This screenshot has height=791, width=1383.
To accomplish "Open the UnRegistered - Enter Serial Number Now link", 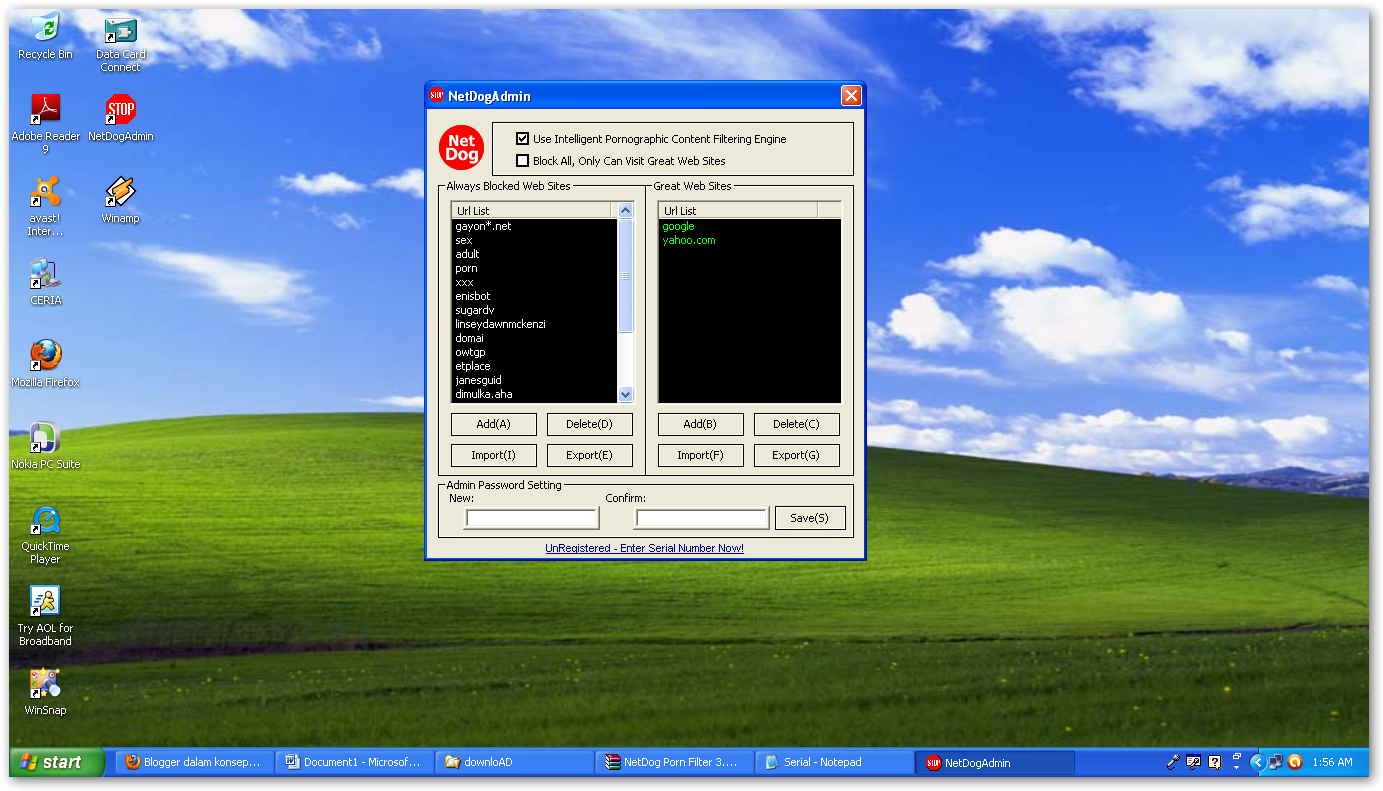I will pyautogui.click(x=645, y=548).
